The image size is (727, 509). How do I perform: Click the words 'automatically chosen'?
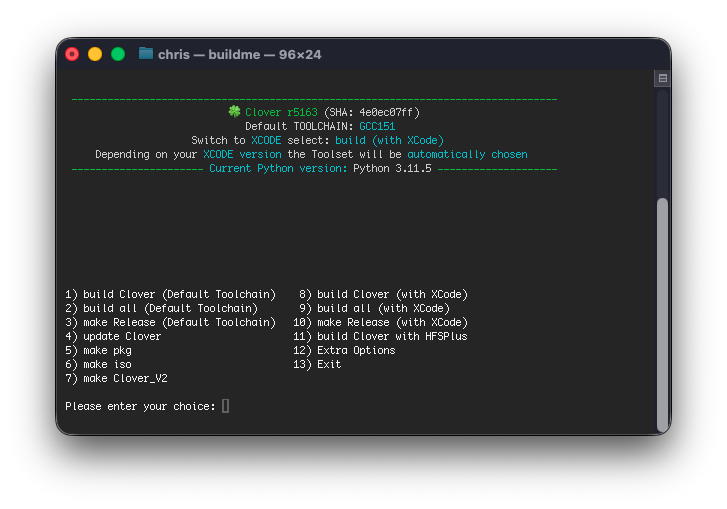point(467,154)
